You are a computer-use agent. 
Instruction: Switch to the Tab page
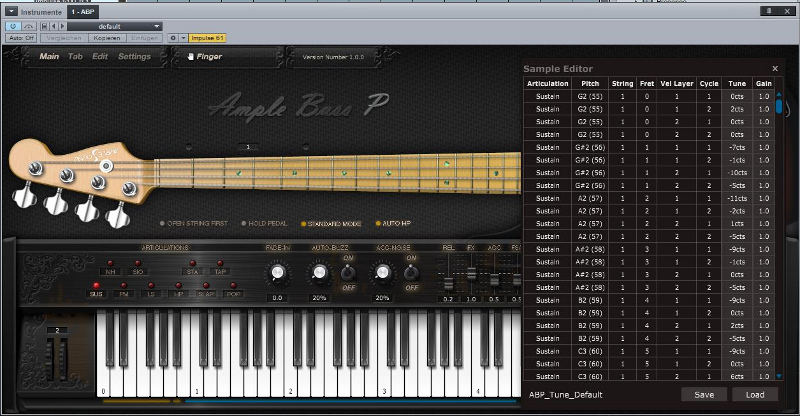coord(76,57)
